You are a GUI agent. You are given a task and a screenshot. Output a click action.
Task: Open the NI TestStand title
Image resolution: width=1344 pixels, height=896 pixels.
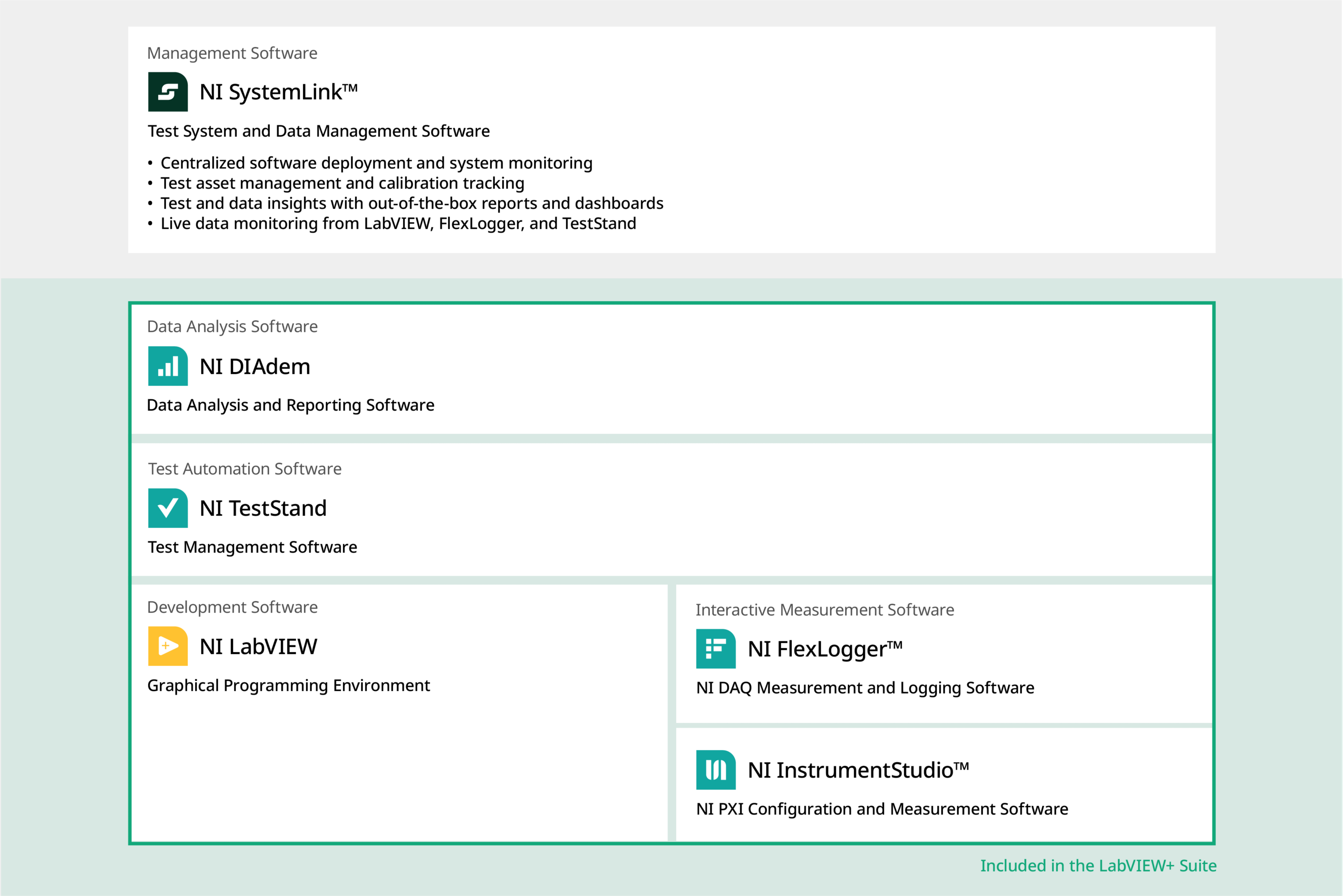pyautogui.click(x=263, y=508)
